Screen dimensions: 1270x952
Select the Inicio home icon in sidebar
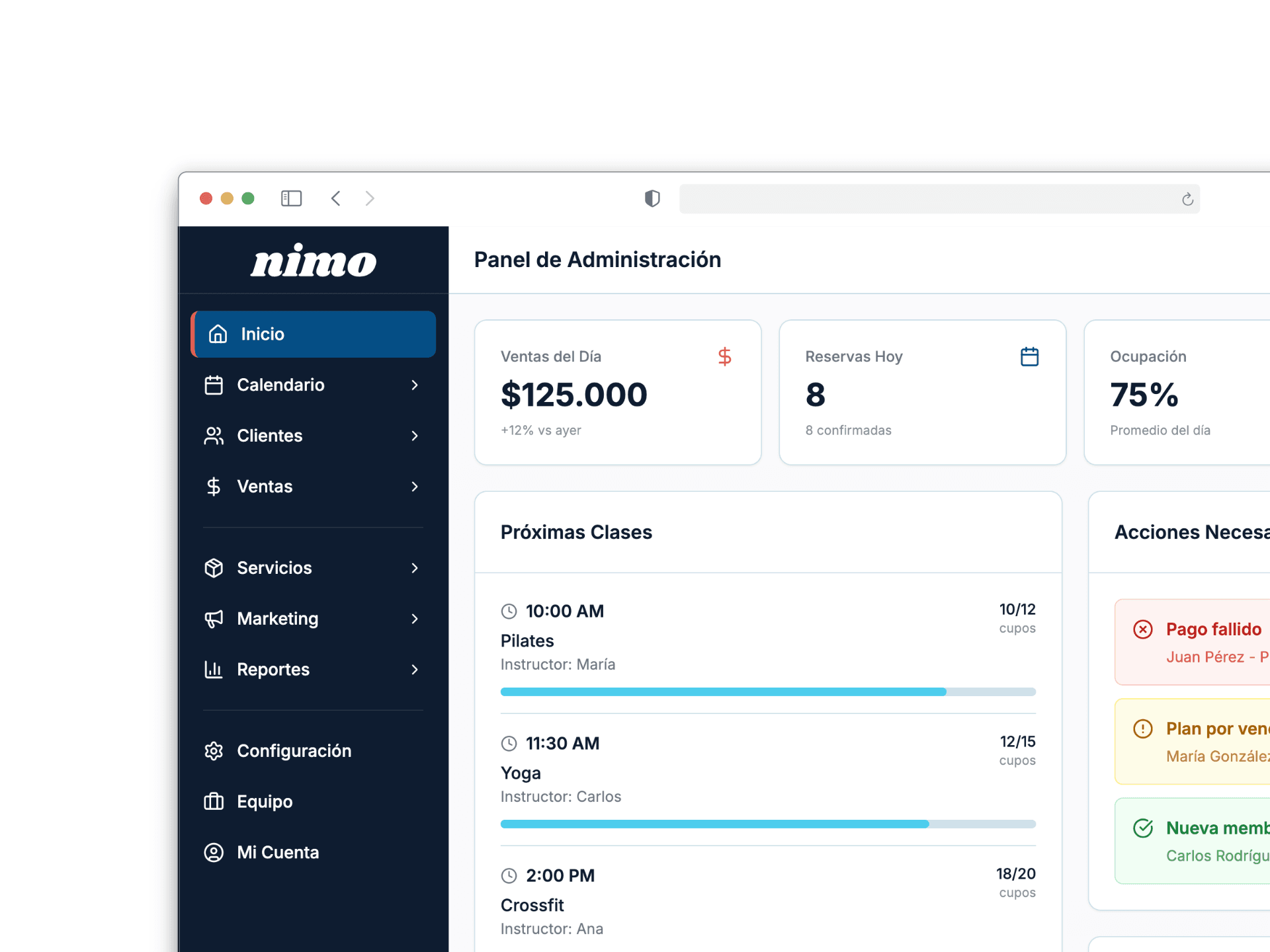217,335
